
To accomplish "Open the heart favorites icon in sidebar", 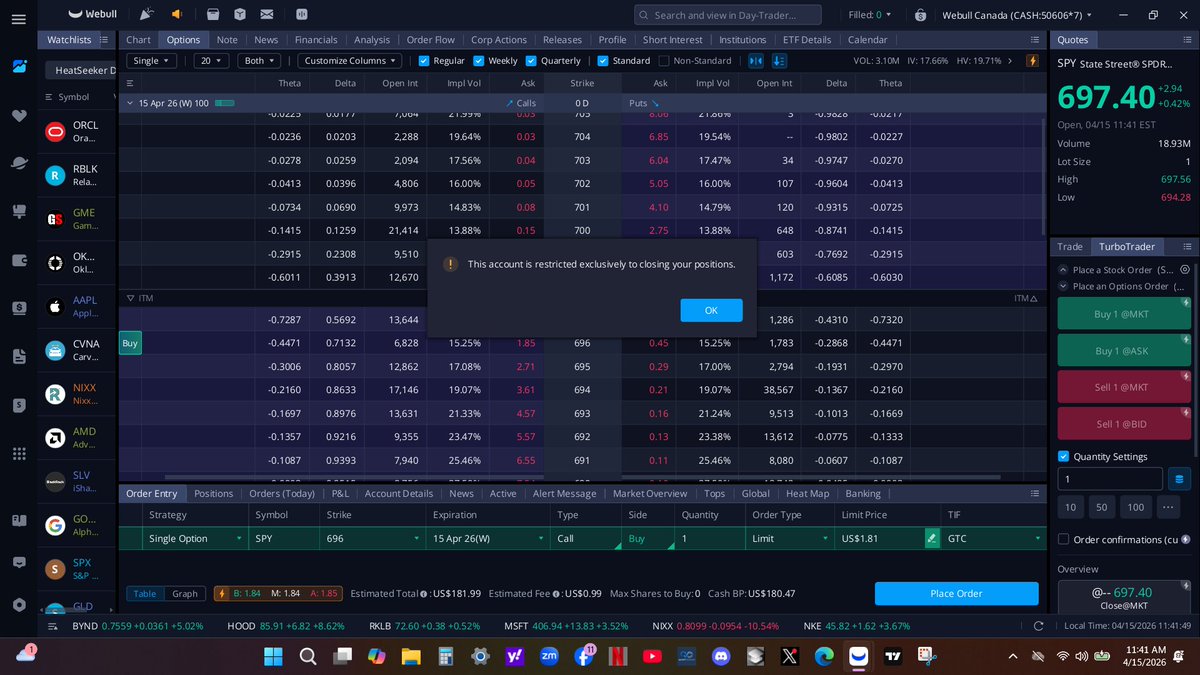I will pyautogui.click(x=19, y=115).
